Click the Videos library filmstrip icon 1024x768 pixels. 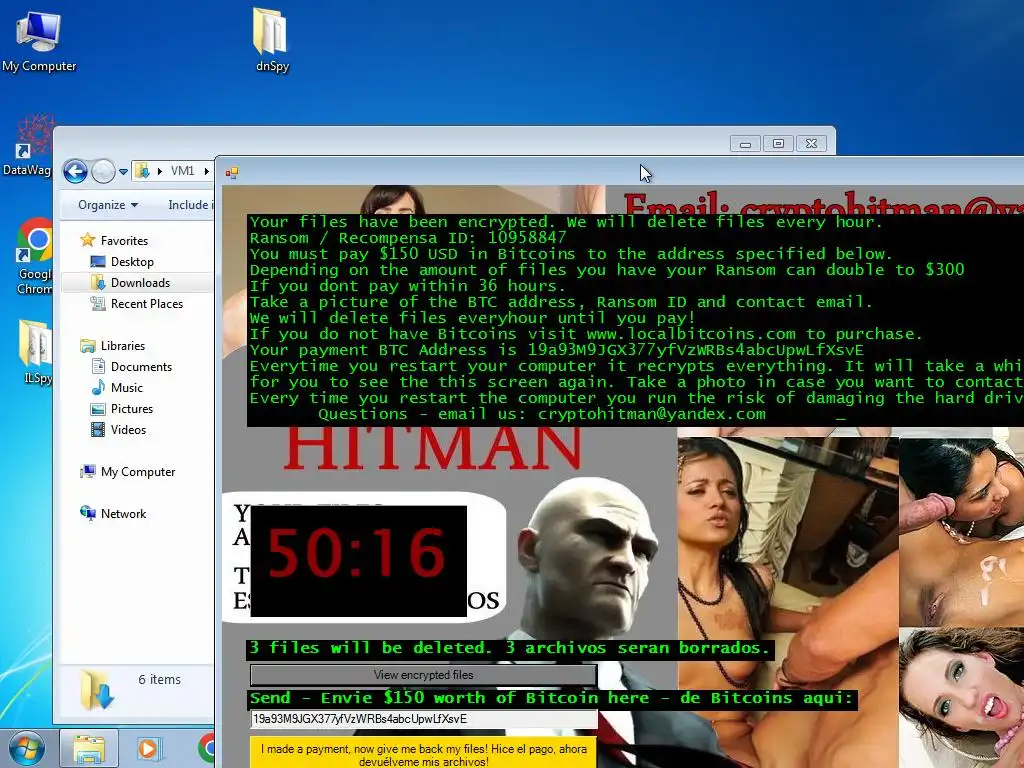(x=98, y=430)
